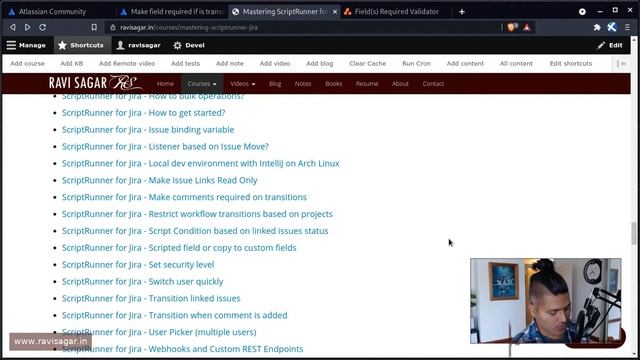This screenshot has height=360, width=640.
Task: Open the Set security level link
Action: click(x=138, y=265)
